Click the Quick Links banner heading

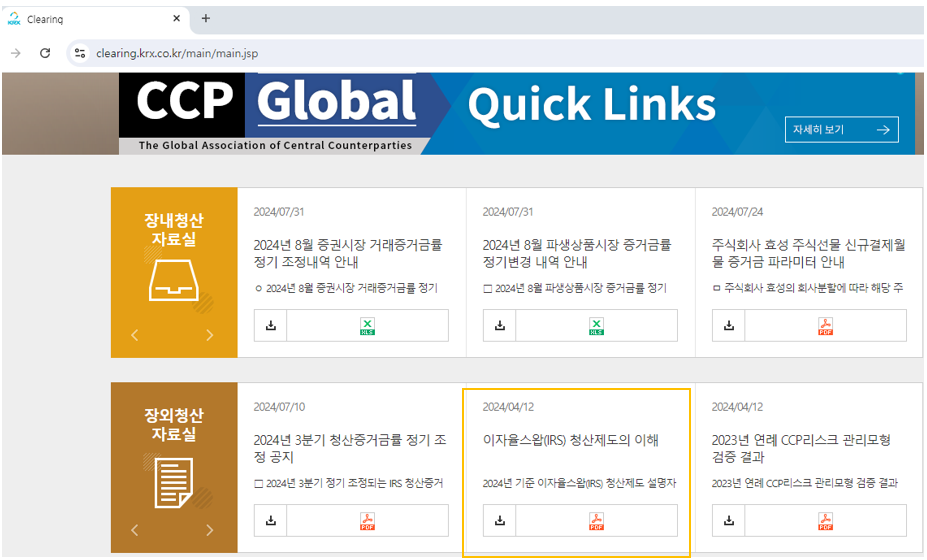[592, 105]
